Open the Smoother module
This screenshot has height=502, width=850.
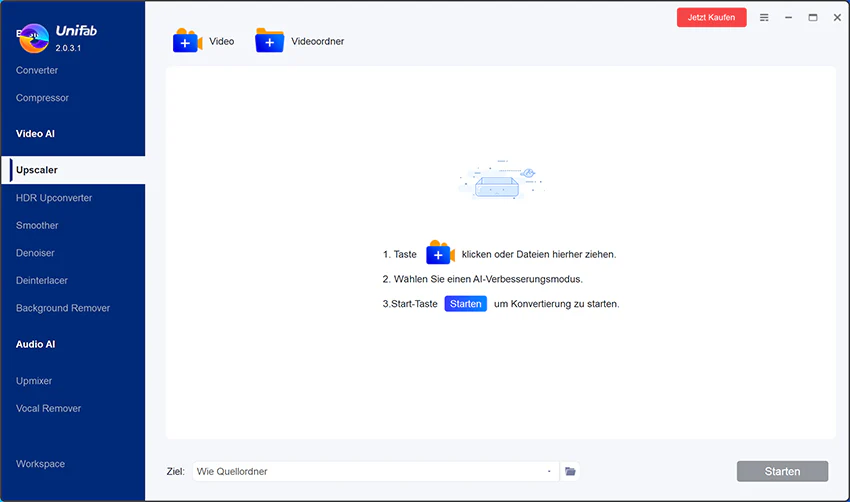tap(37, 225)
